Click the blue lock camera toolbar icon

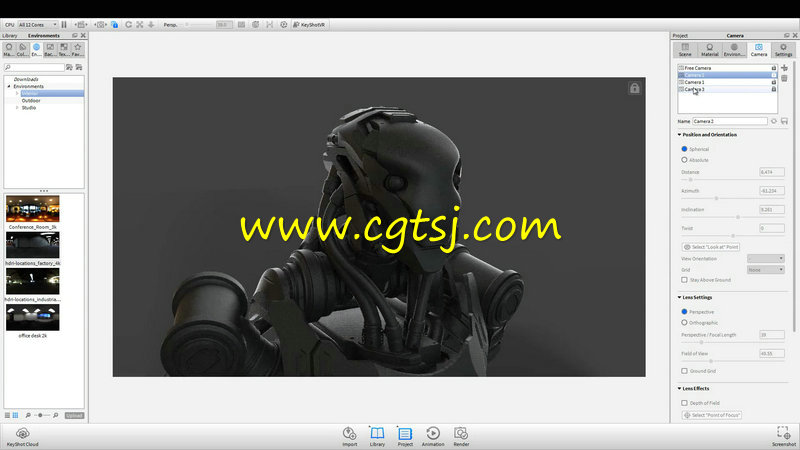click(x=114, y=24)
